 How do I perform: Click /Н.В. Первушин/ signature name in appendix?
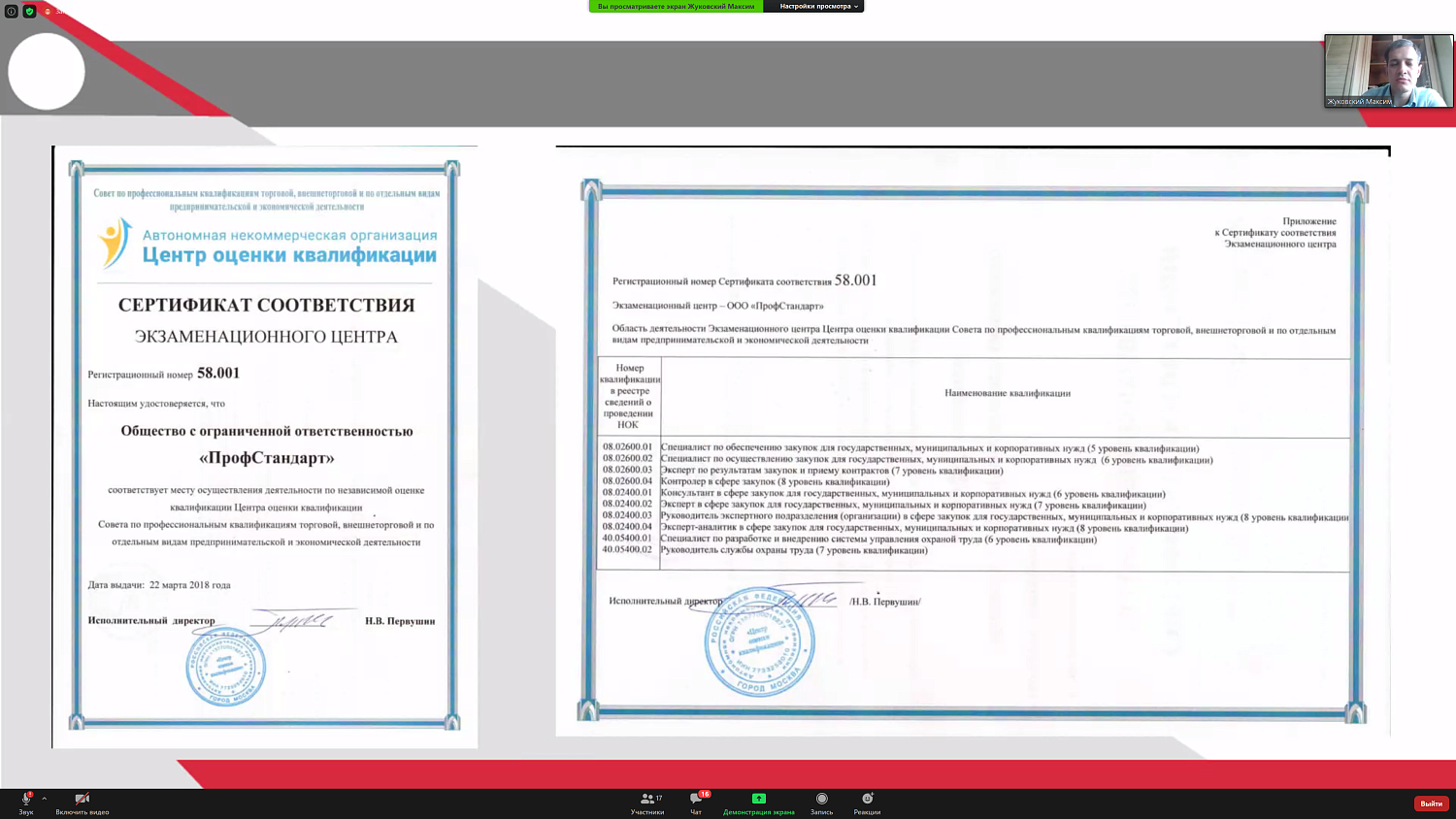[885, 602]
